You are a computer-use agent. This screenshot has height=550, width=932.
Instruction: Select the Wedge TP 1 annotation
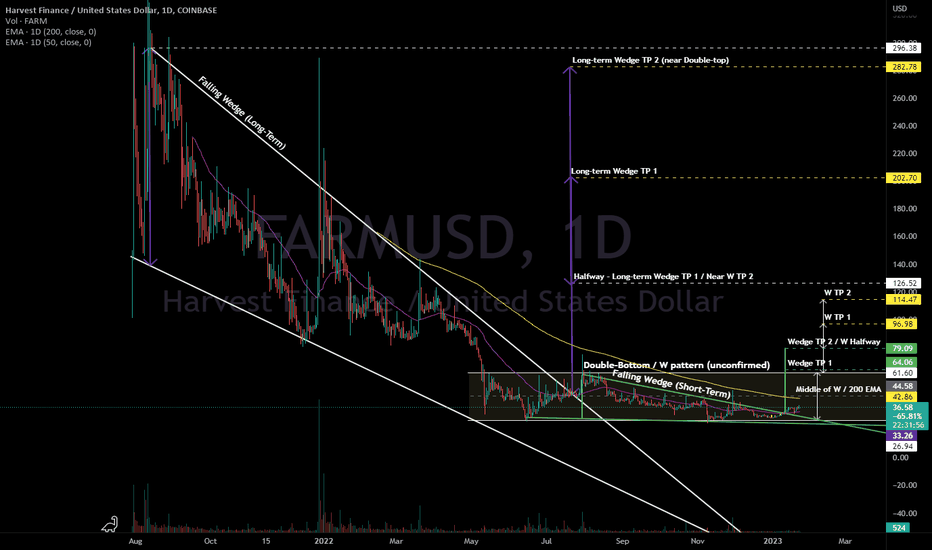point(810,363)
